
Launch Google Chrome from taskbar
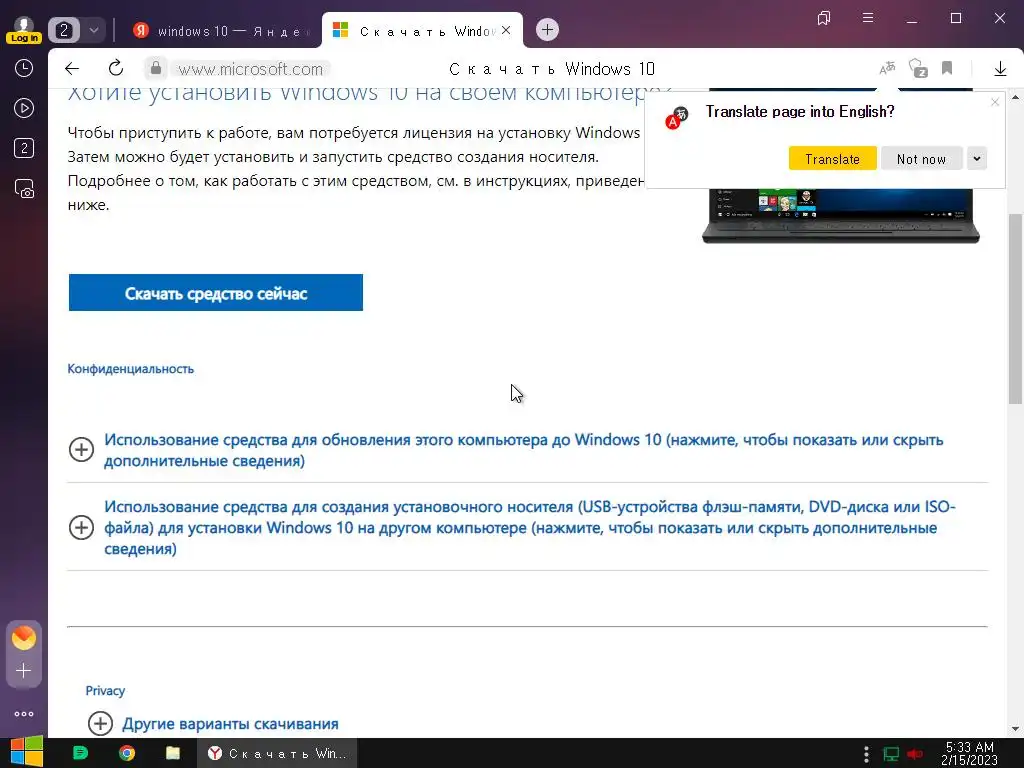point(127,753)
